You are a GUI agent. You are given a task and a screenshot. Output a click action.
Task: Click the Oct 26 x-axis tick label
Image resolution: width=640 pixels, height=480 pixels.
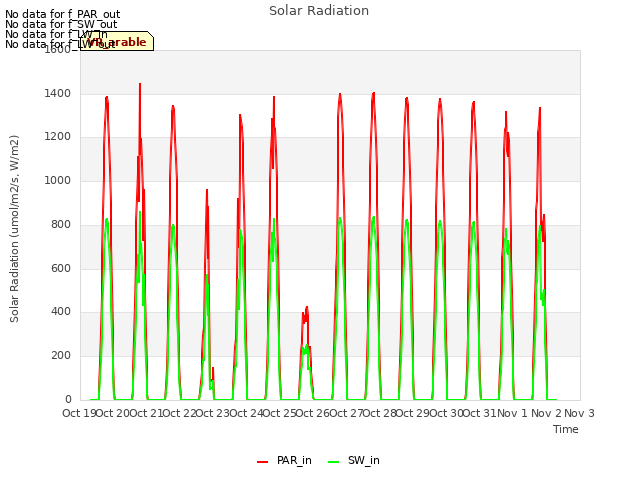pyautogui.click(x=312, y=413)
